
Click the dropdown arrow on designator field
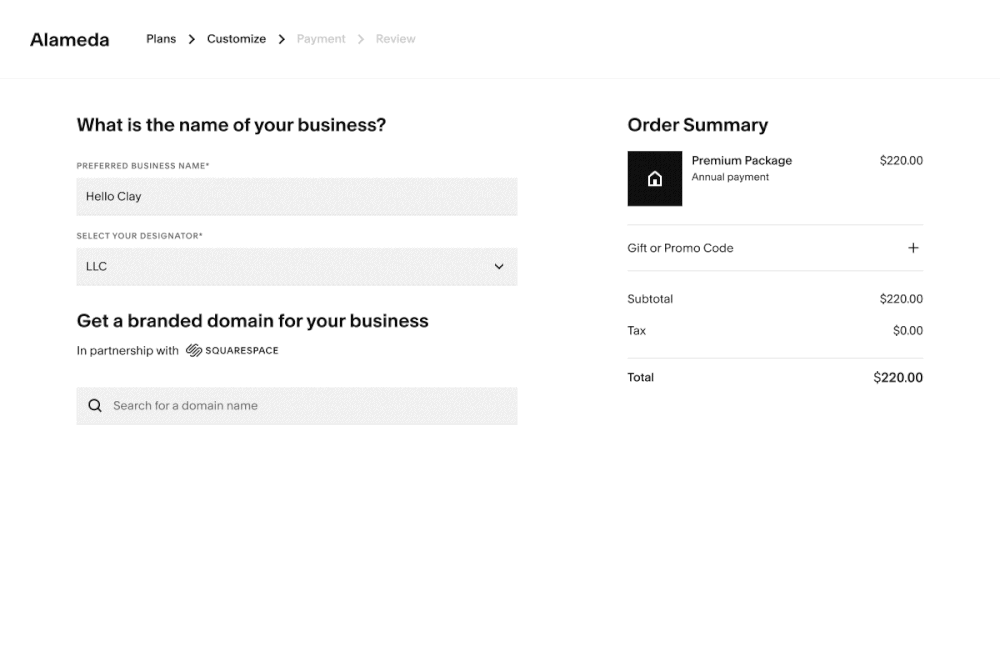pos(498,266)
